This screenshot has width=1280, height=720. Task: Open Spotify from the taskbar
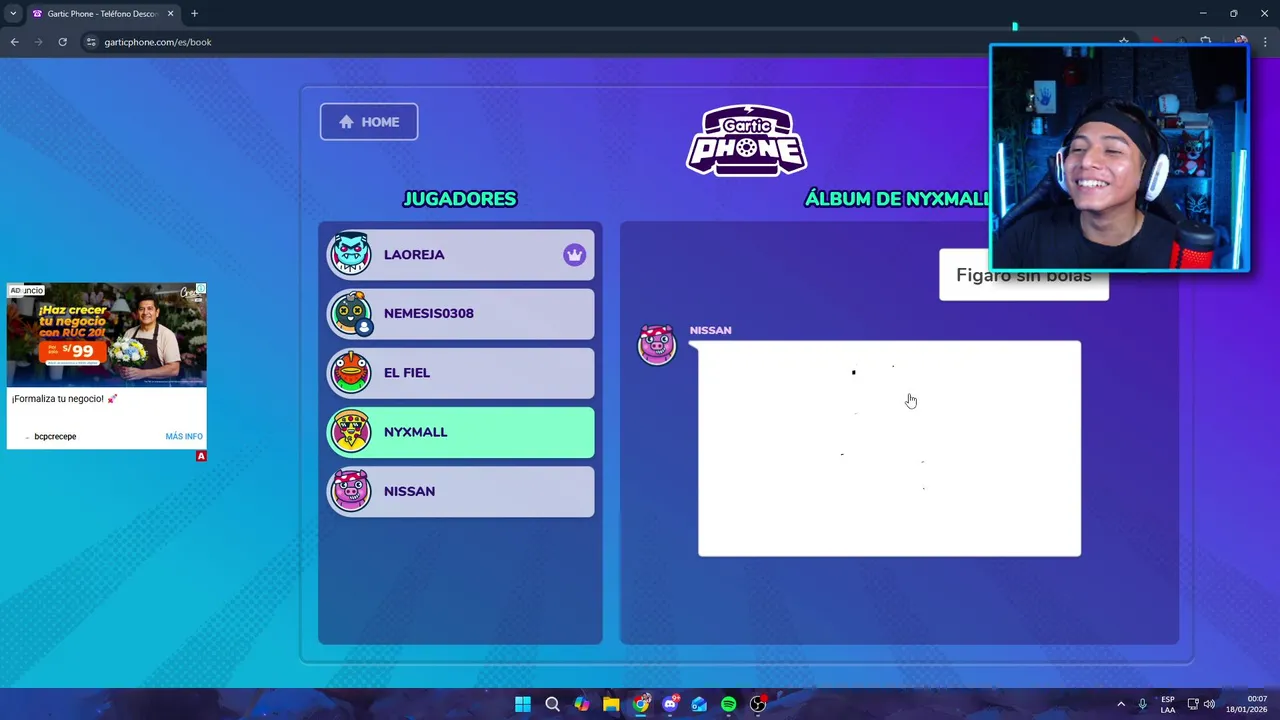[x=728, y=704]
